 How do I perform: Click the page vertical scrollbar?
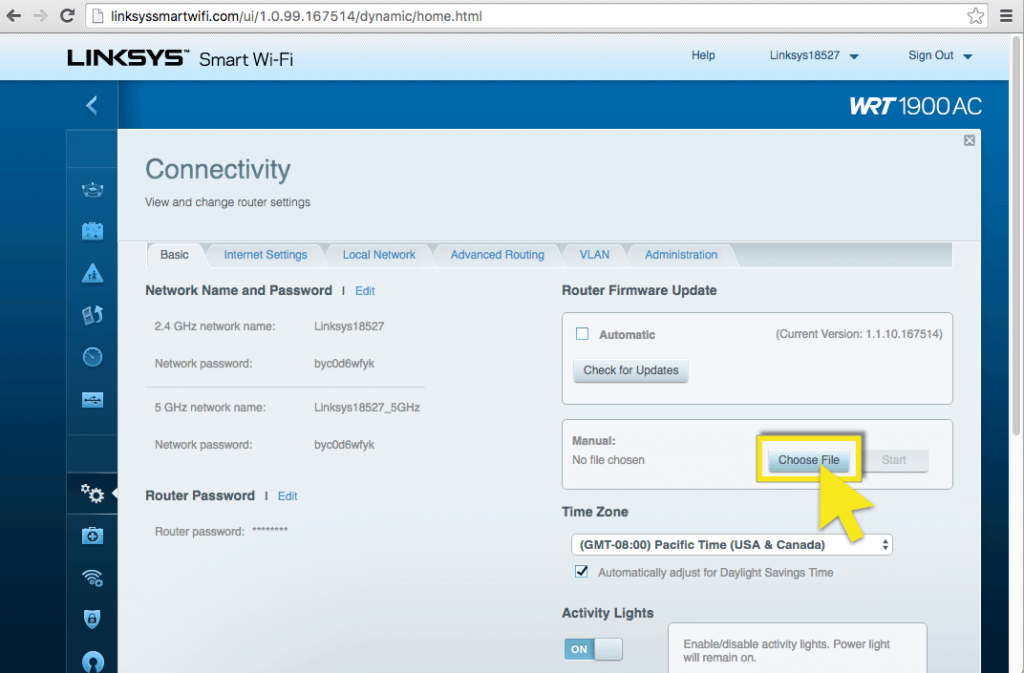click(1016, 235)
